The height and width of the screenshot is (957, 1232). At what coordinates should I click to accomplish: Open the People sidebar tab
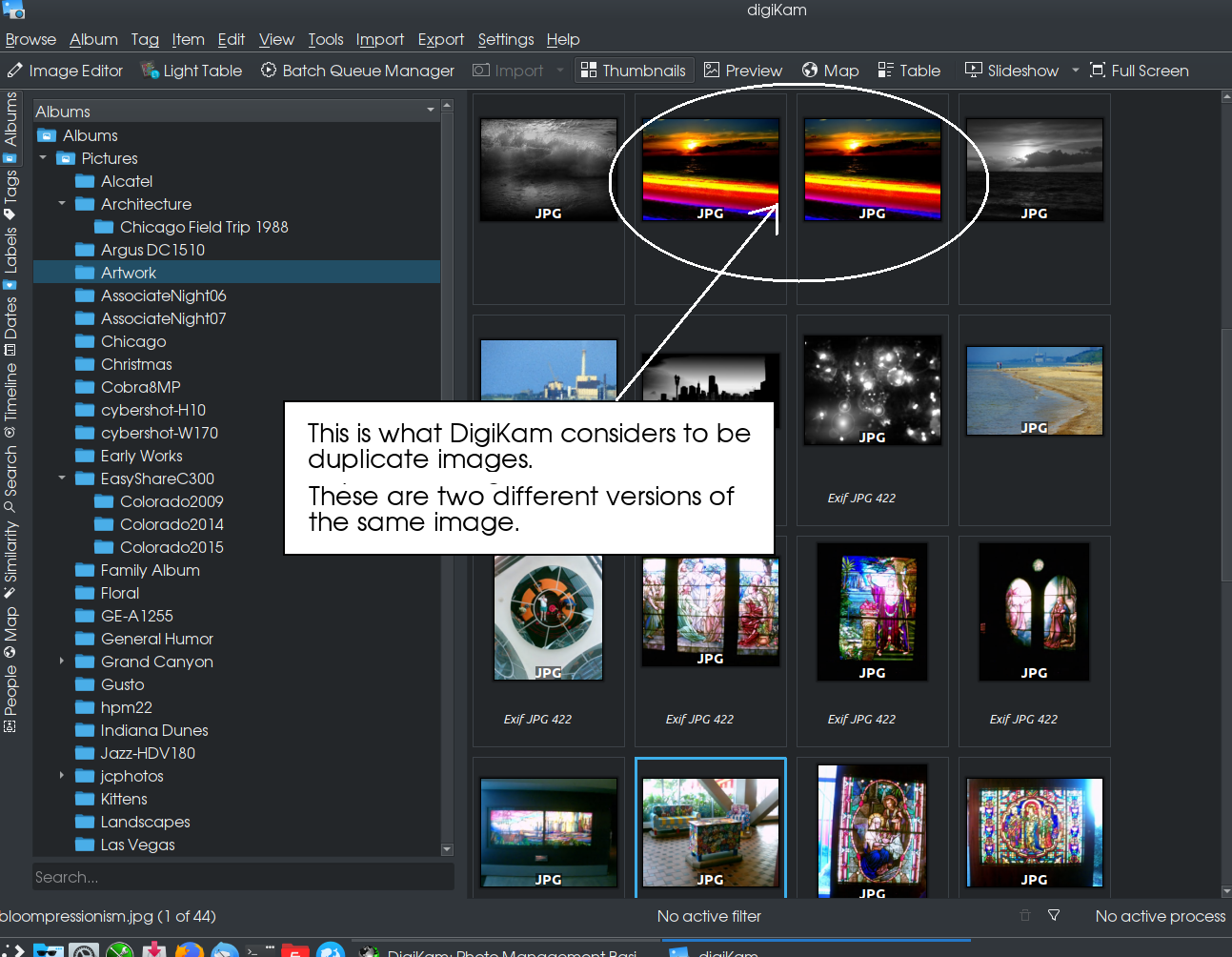pyautogui.click(x=10, y=699)
